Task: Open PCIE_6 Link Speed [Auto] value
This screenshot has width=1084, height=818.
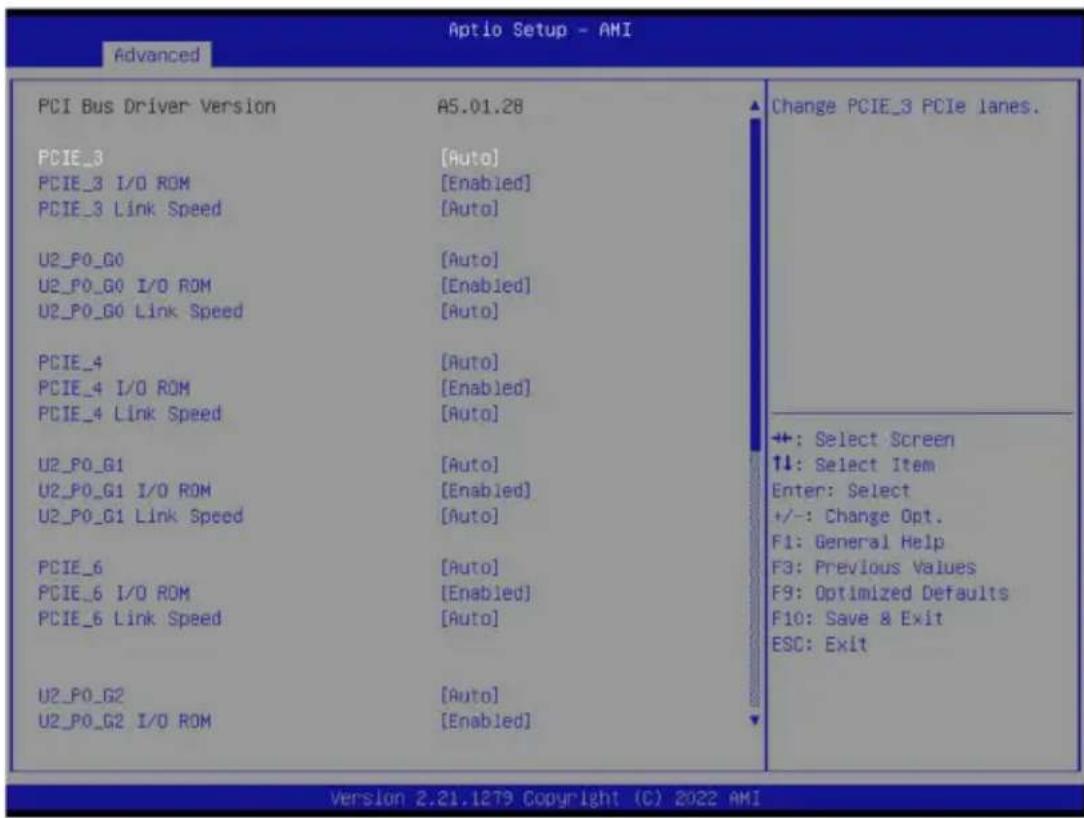Action: click(x=469, y=619)
